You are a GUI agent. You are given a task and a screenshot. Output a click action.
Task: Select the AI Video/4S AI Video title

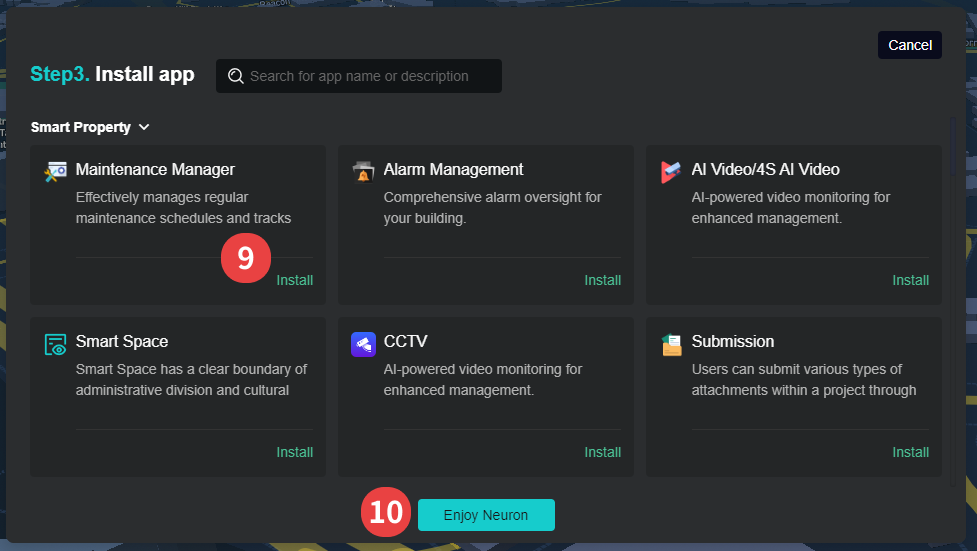(x=765, y=170)
